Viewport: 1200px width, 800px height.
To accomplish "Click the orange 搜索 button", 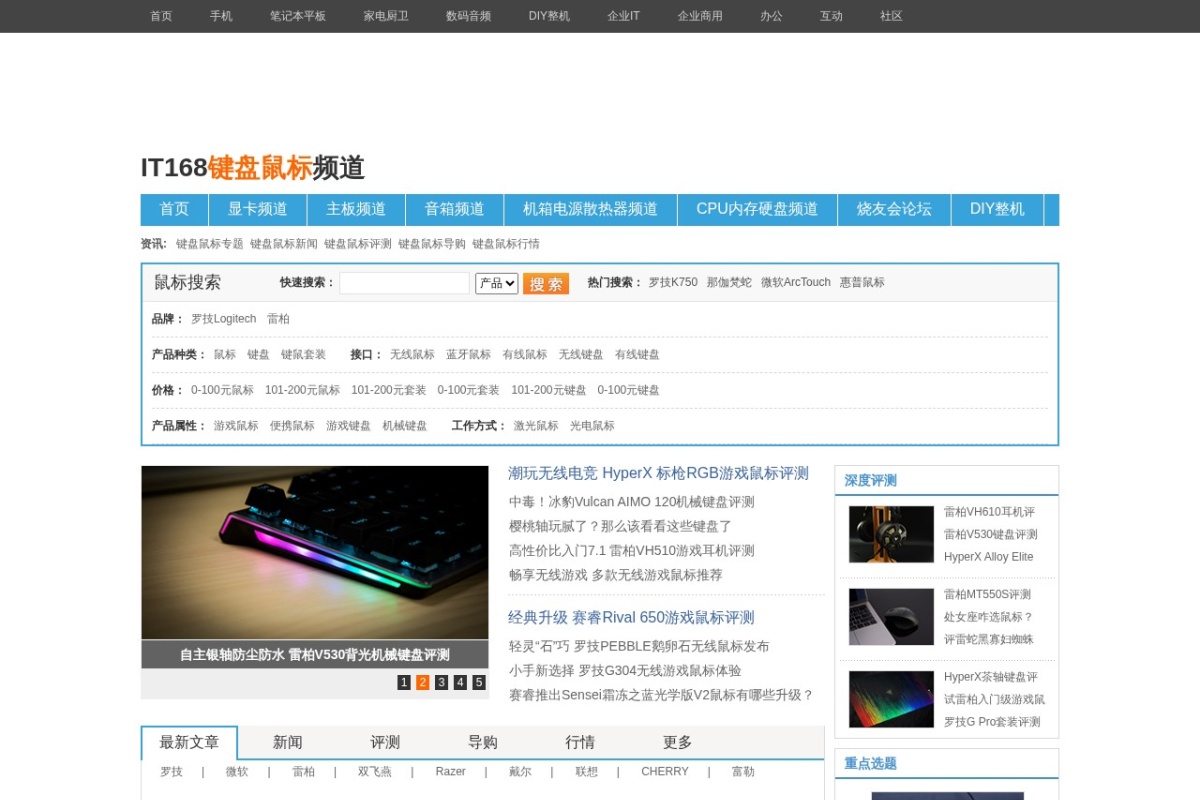I will tap(546, 284).
